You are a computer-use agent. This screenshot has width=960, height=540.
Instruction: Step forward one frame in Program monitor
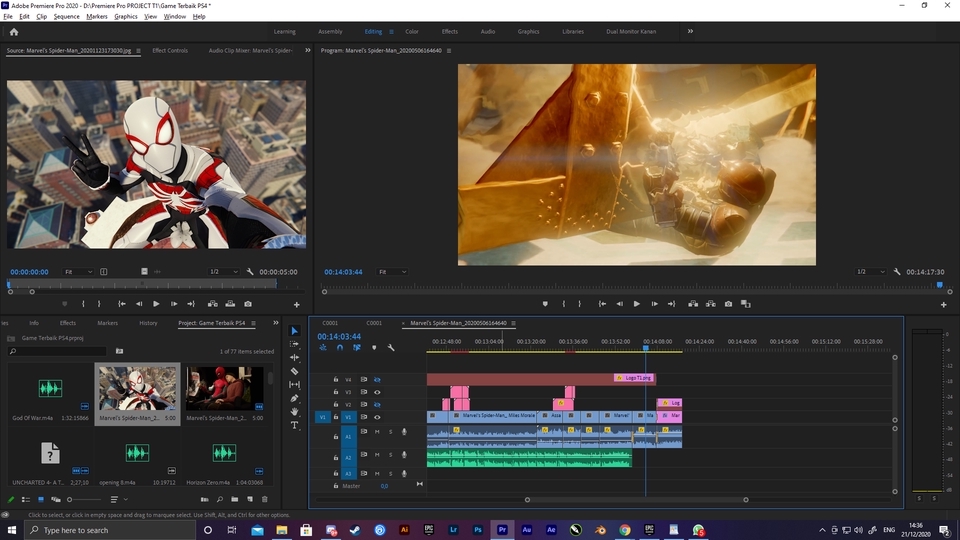click(x=654, y=304)
